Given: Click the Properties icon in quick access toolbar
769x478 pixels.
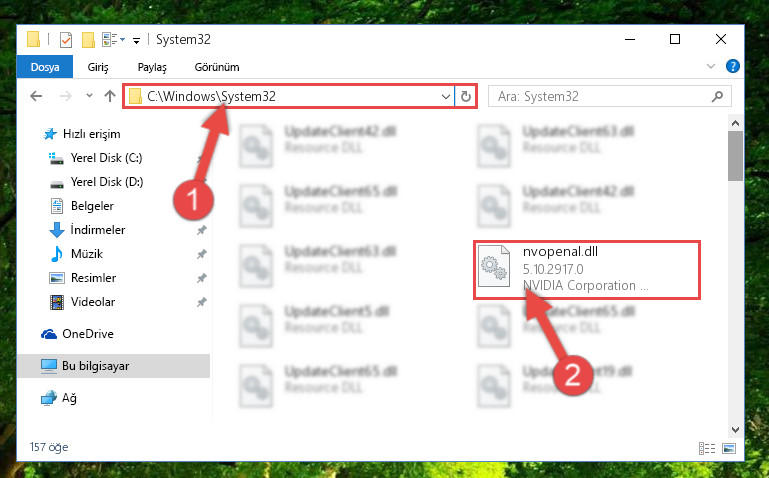Looking at the screenshot, I should [x=65, y=40].
